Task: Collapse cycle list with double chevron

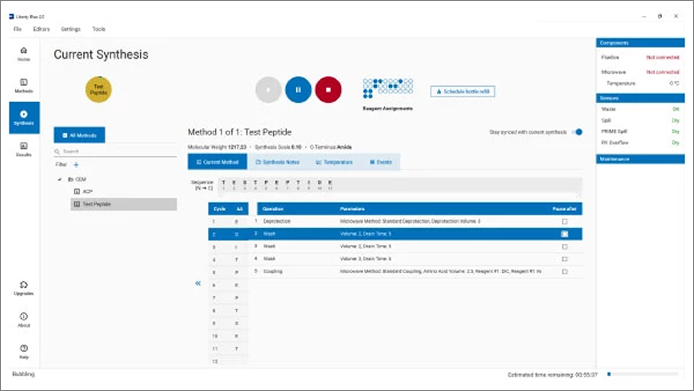Action: pos(198,283)
